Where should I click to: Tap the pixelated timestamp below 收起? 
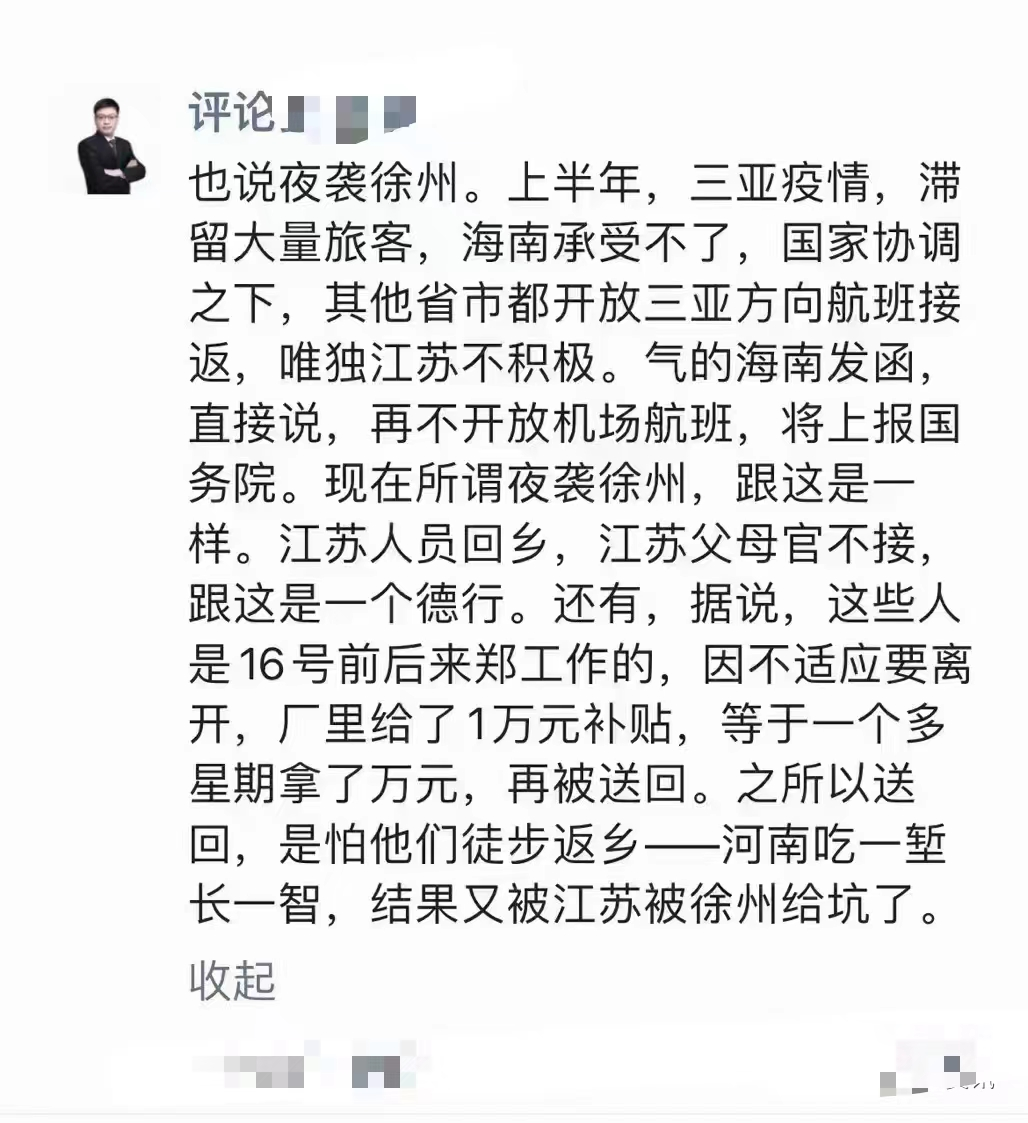pyautogui.click(x=249, y=1071)
